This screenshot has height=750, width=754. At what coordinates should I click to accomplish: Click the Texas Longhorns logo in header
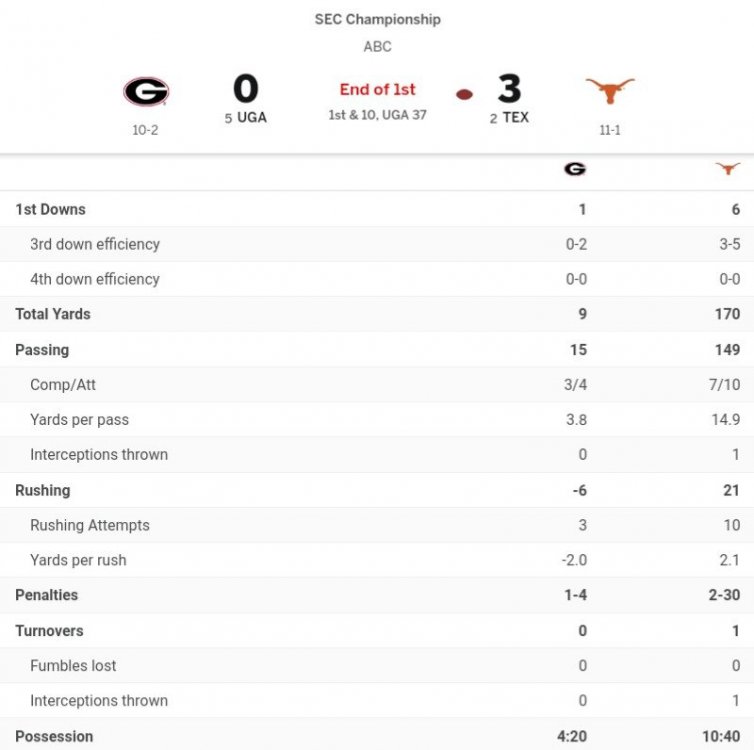point(609,91)
